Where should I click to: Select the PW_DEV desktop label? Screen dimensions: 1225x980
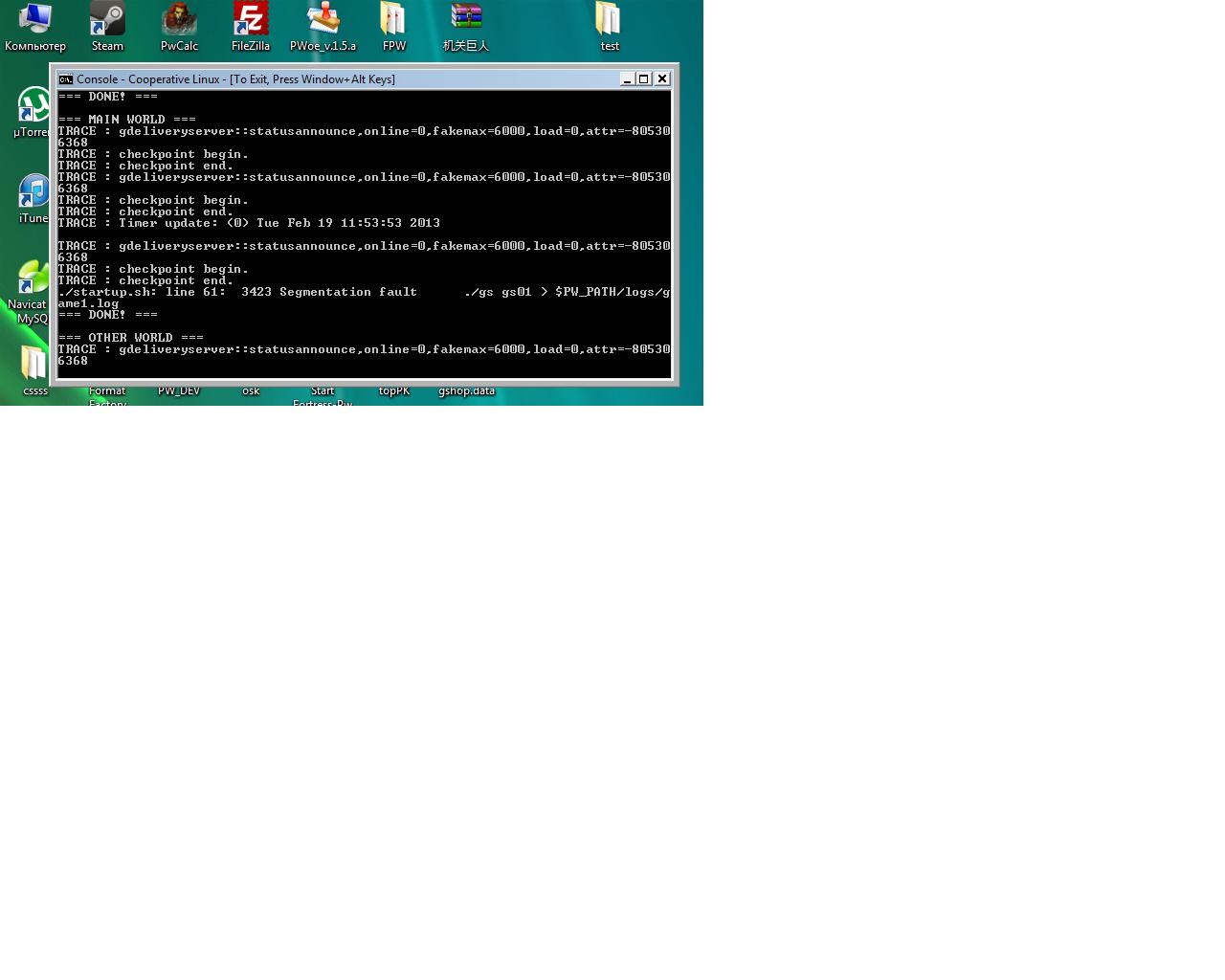click(x=179, y=390)
